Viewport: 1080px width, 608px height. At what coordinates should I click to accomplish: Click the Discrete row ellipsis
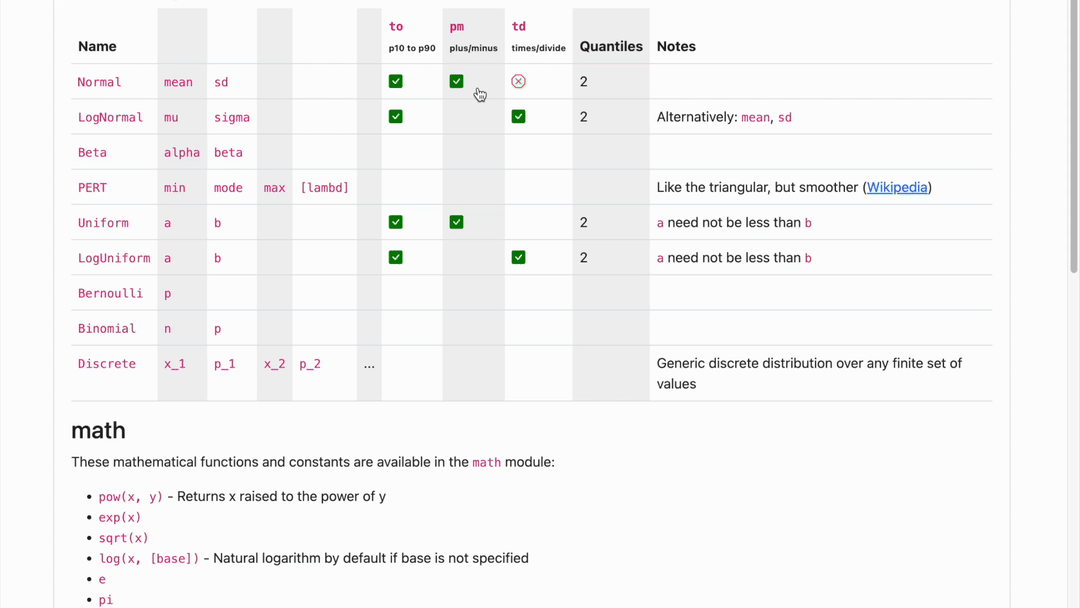[369, 364]
